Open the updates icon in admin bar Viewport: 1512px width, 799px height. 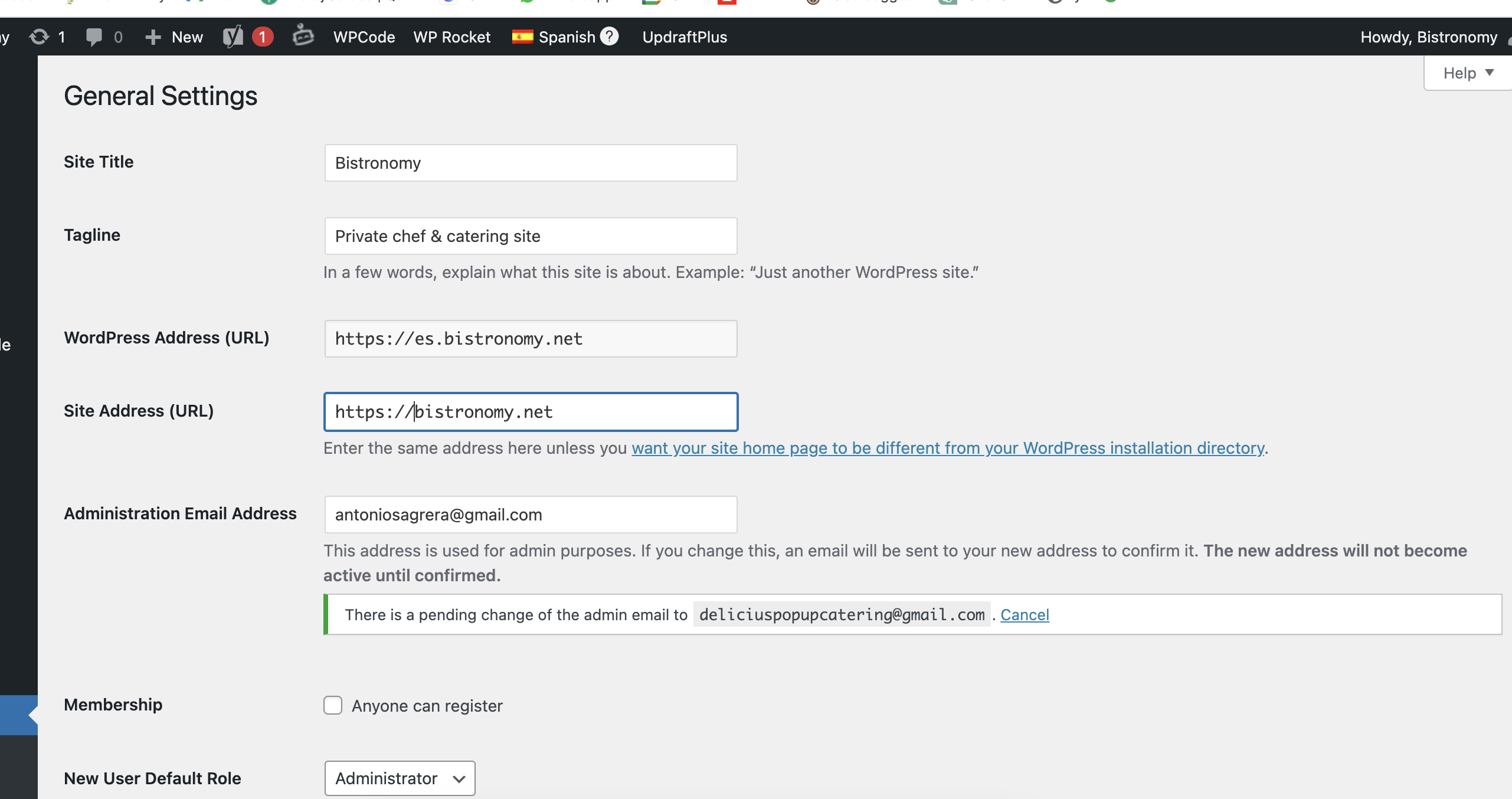click(47, 37)
